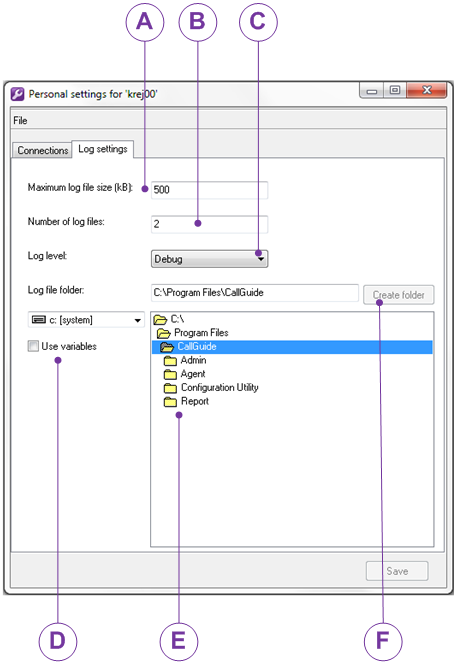458x664 pixels.
Task: Click the Admin folder icon
Action: pyautogui.click(x=170, y=361)
